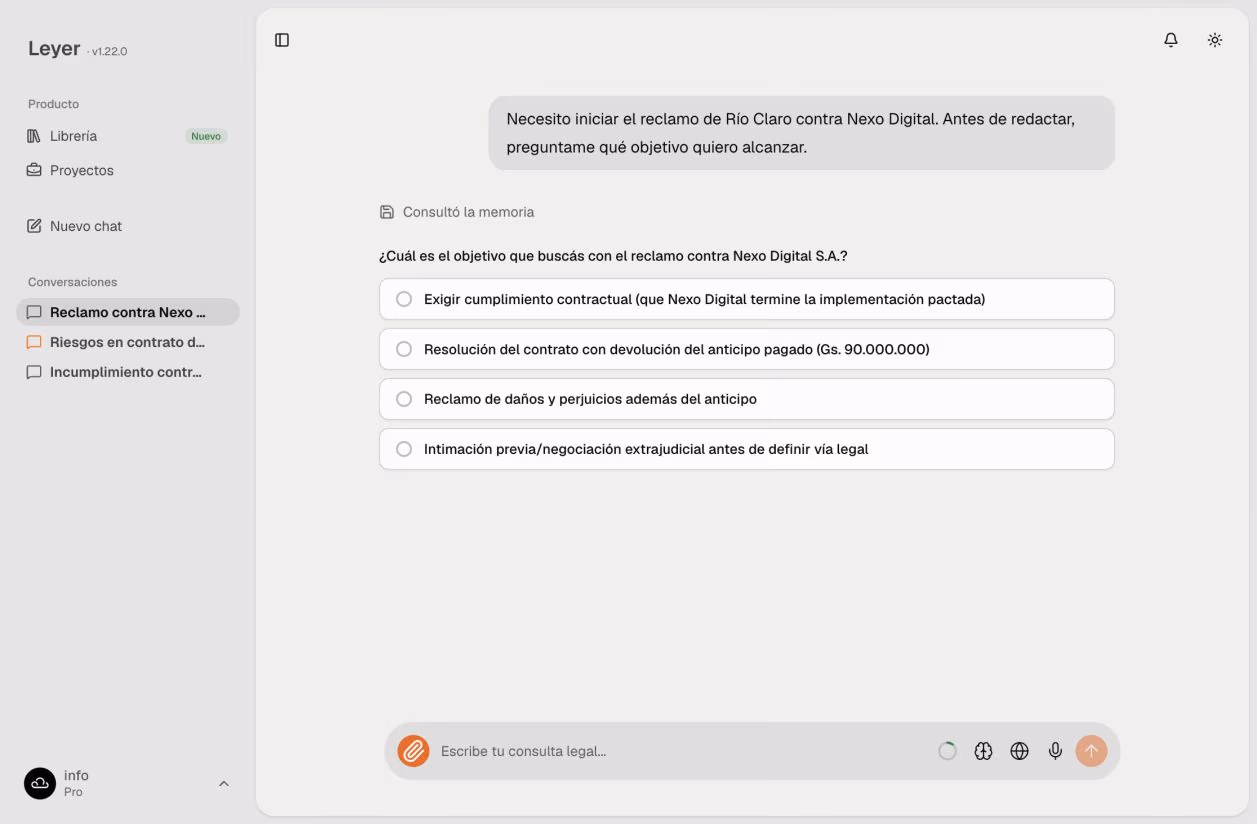Viewport: 1257px width, 824px height.
Task: Expand the info Pro account chevron
Action: 224,783
